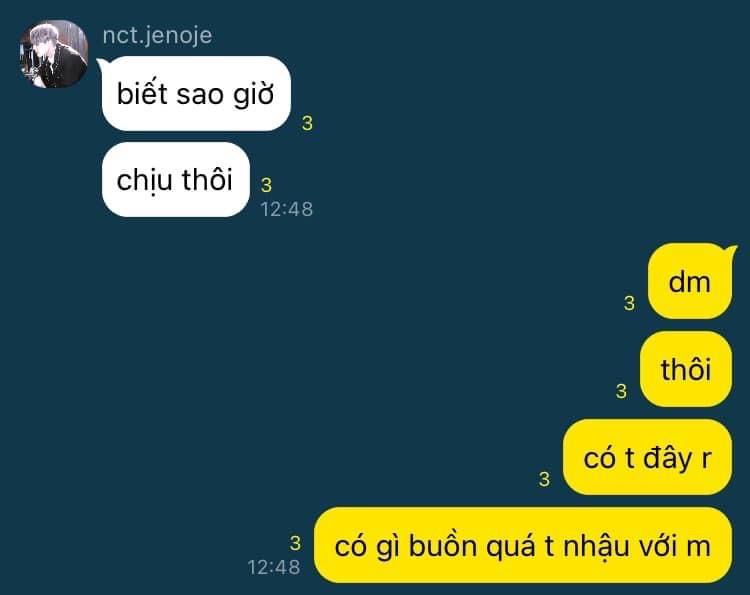Click read count next to "dm"

click(x=629, y=303)
